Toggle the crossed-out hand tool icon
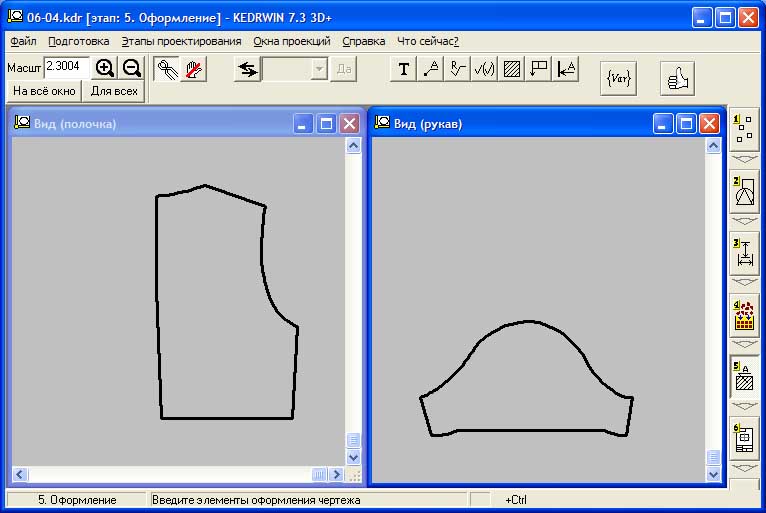 [x=194, y=69]
